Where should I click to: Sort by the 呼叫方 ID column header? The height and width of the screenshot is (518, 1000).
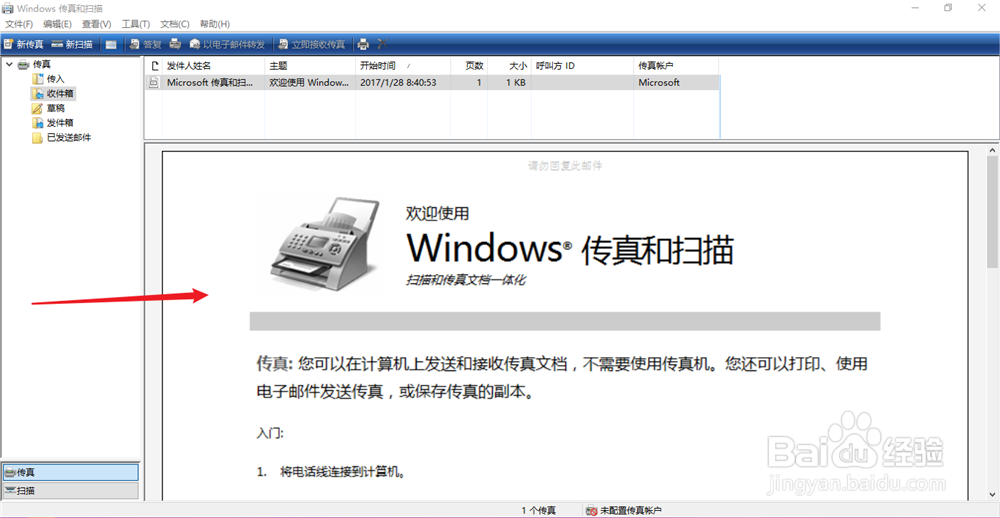pyautogui.click(x=582, y=66)
